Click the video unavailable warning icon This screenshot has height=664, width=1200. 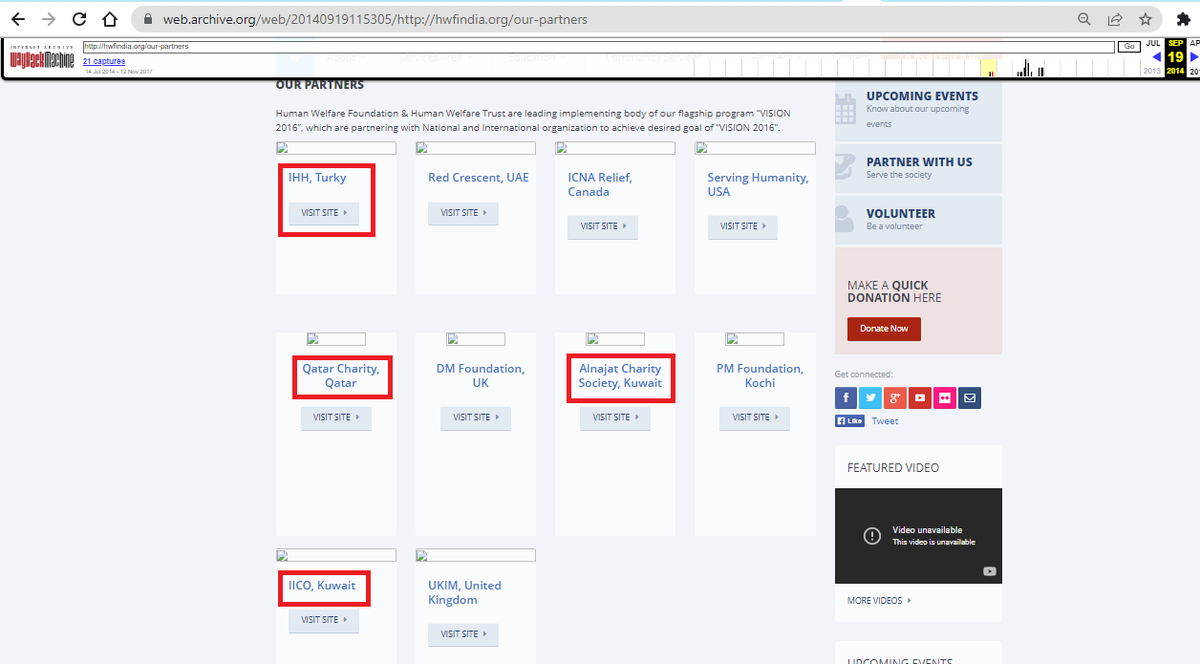click(x=872, y=535)
